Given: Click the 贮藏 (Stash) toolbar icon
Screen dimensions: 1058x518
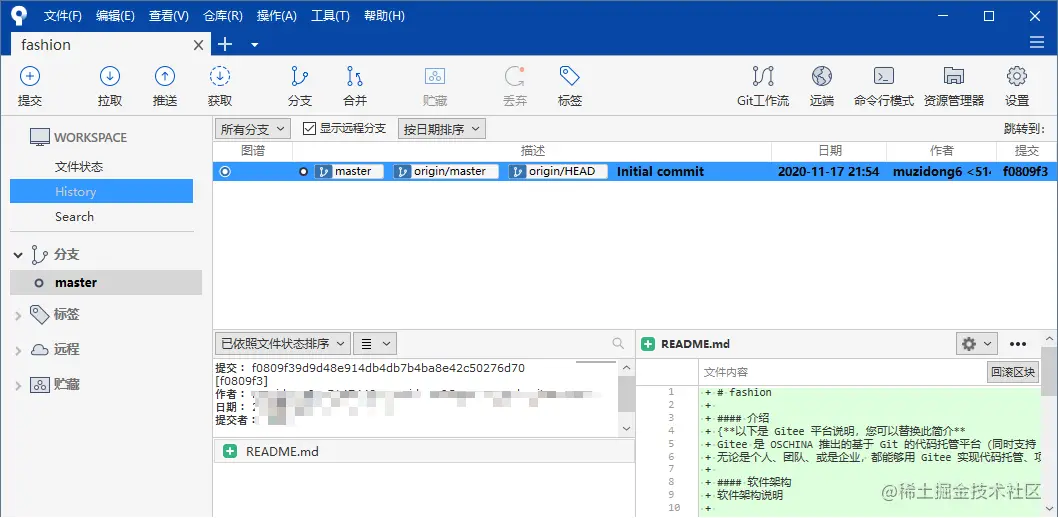Looking at the screenshot, I should click(x=435, y=76).
